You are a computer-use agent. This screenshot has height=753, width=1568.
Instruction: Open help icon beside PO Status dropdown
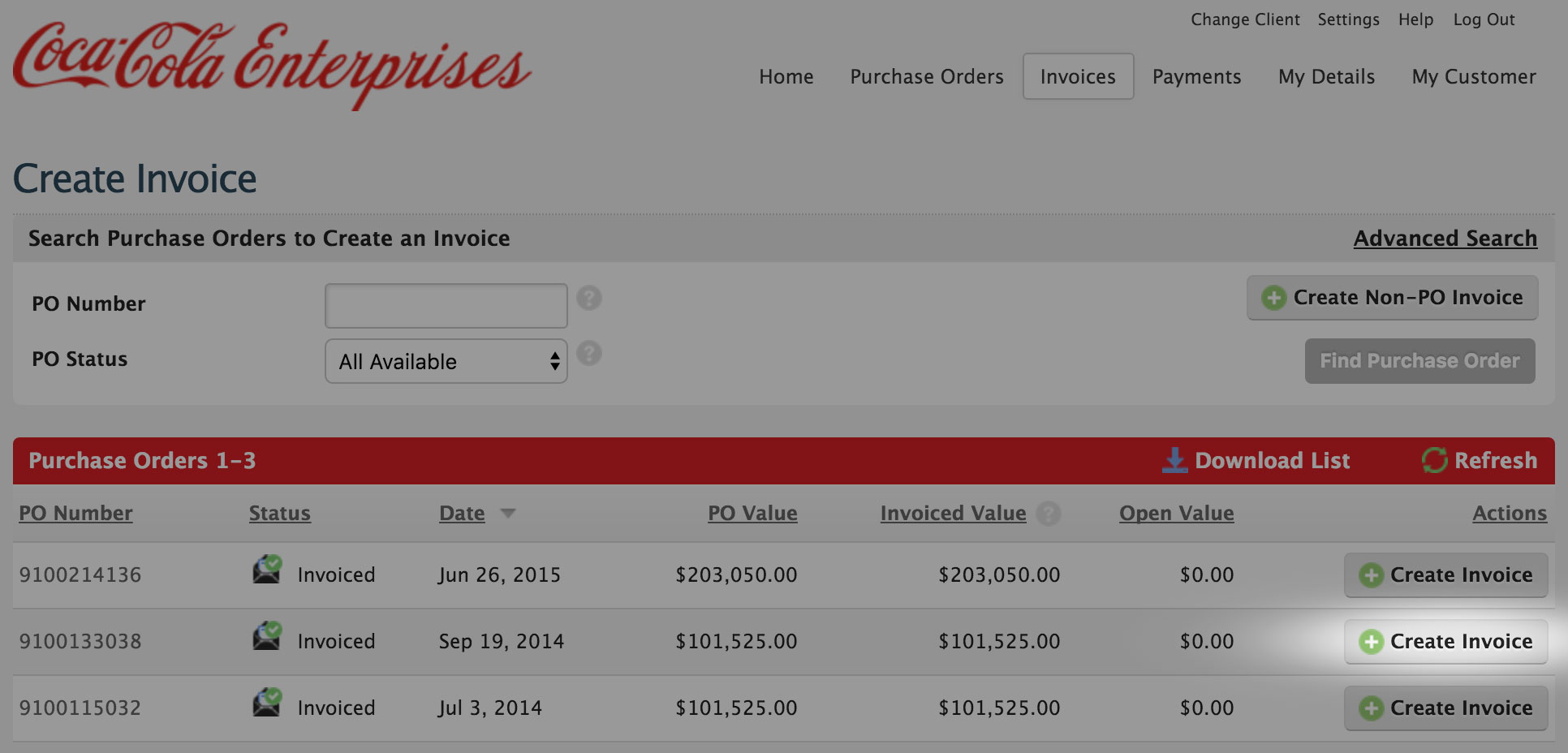coord(589,353)
